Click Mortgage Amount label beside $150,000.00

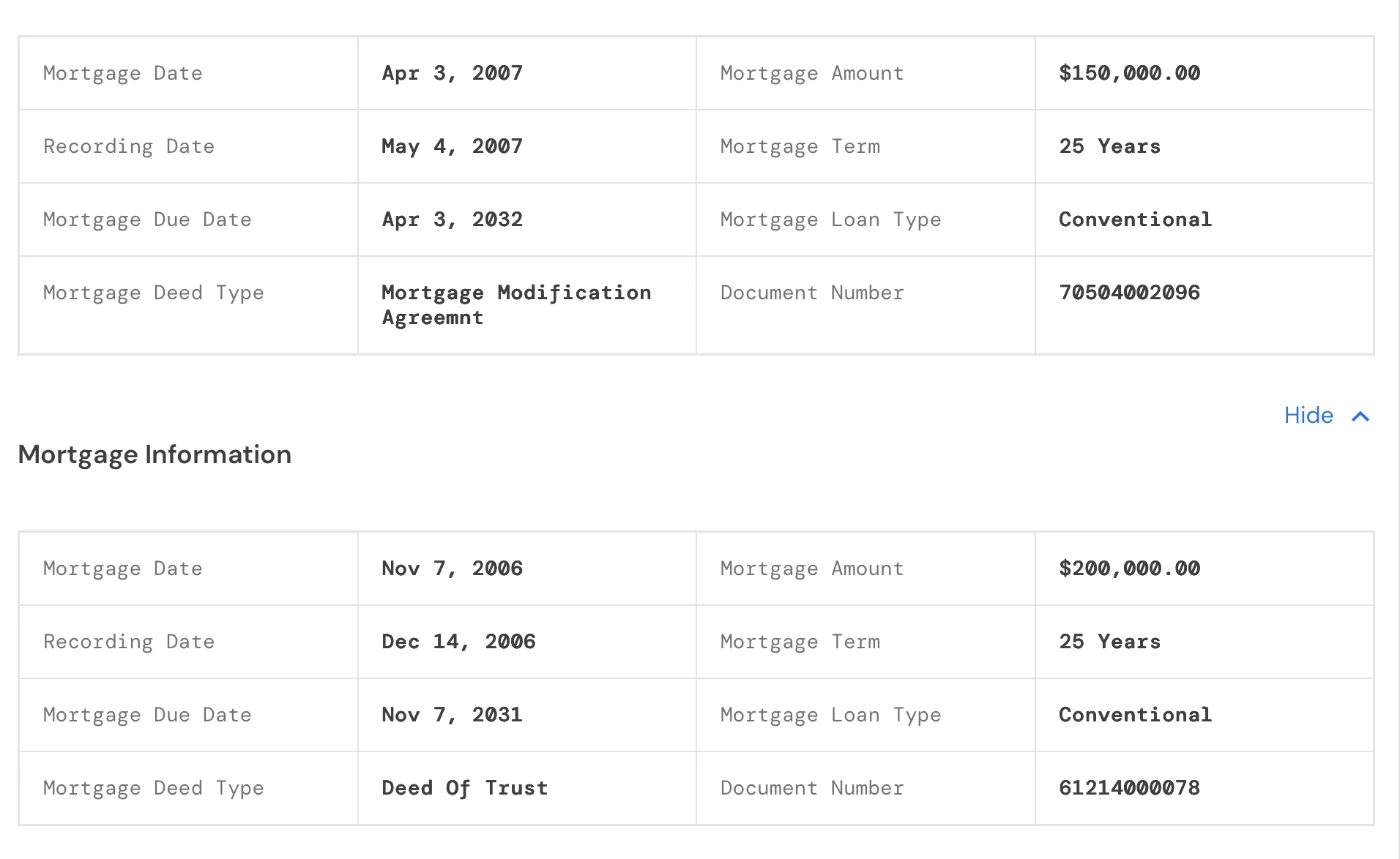[812, 73]
